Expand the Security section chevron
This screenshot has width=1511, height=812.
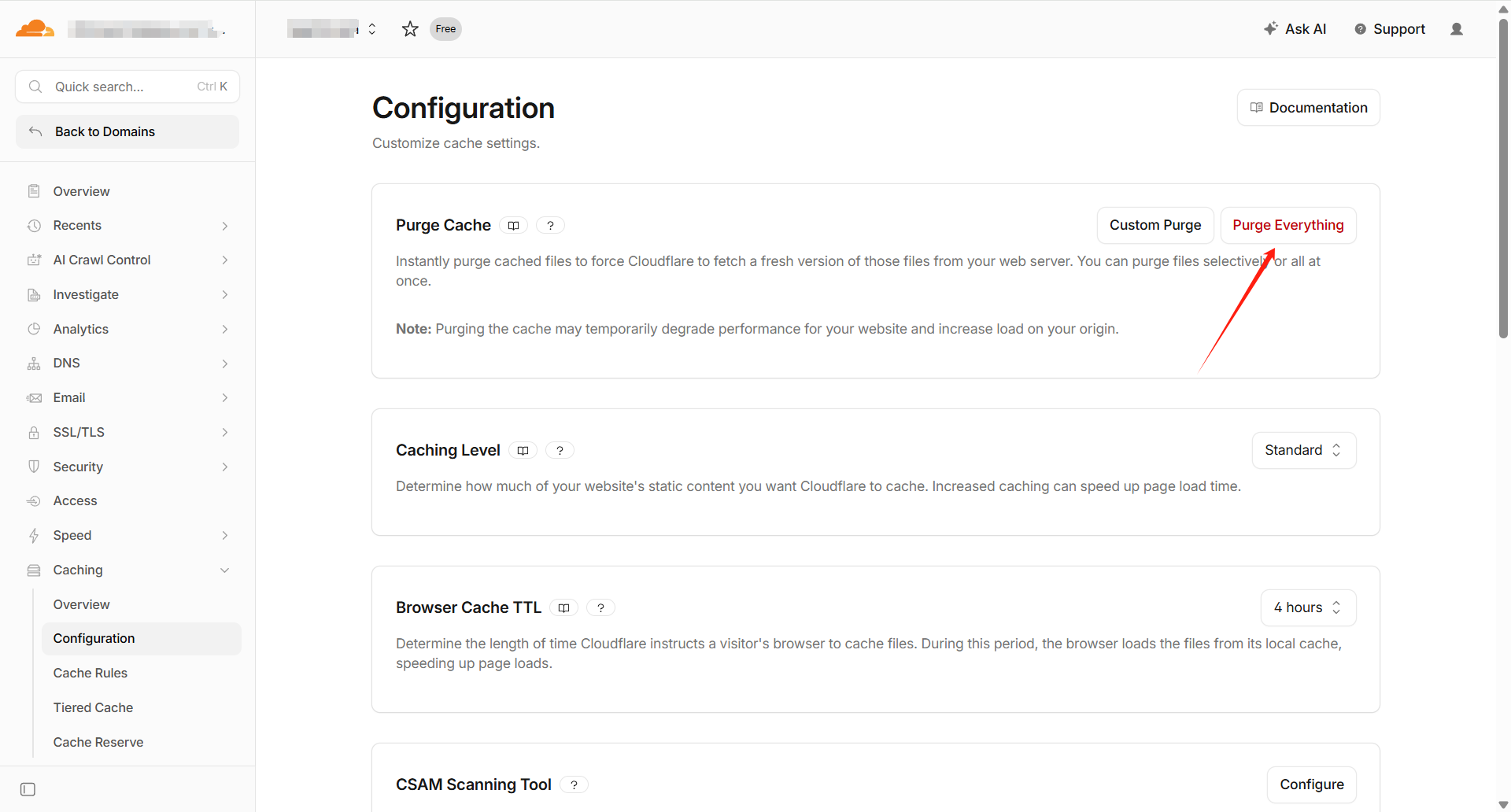click(225, 467)
